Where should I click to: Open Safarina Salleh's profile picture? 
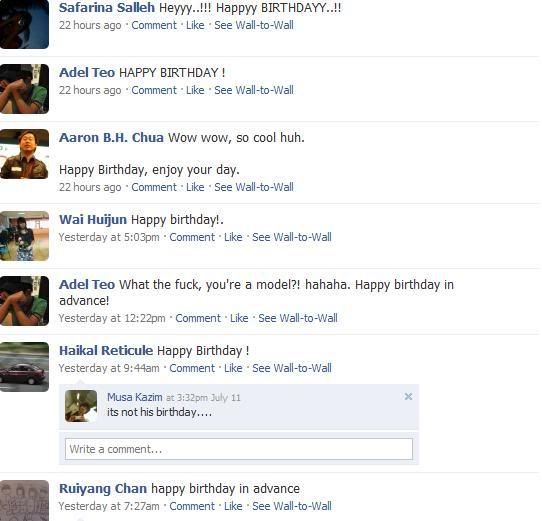[24, 24]
